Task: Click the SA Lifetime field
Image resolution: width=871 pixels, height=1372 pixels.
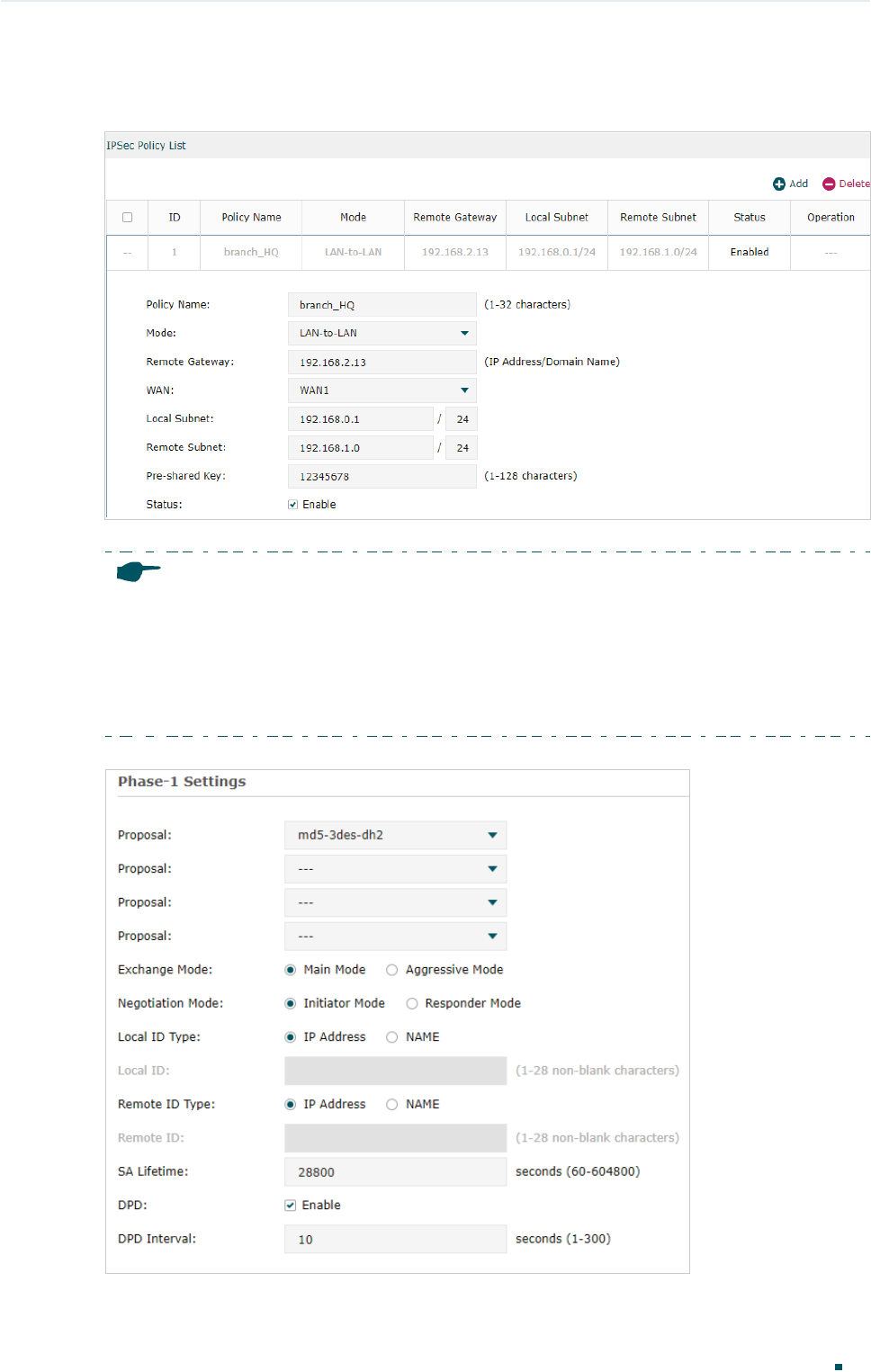Action: click(395, 1171)
